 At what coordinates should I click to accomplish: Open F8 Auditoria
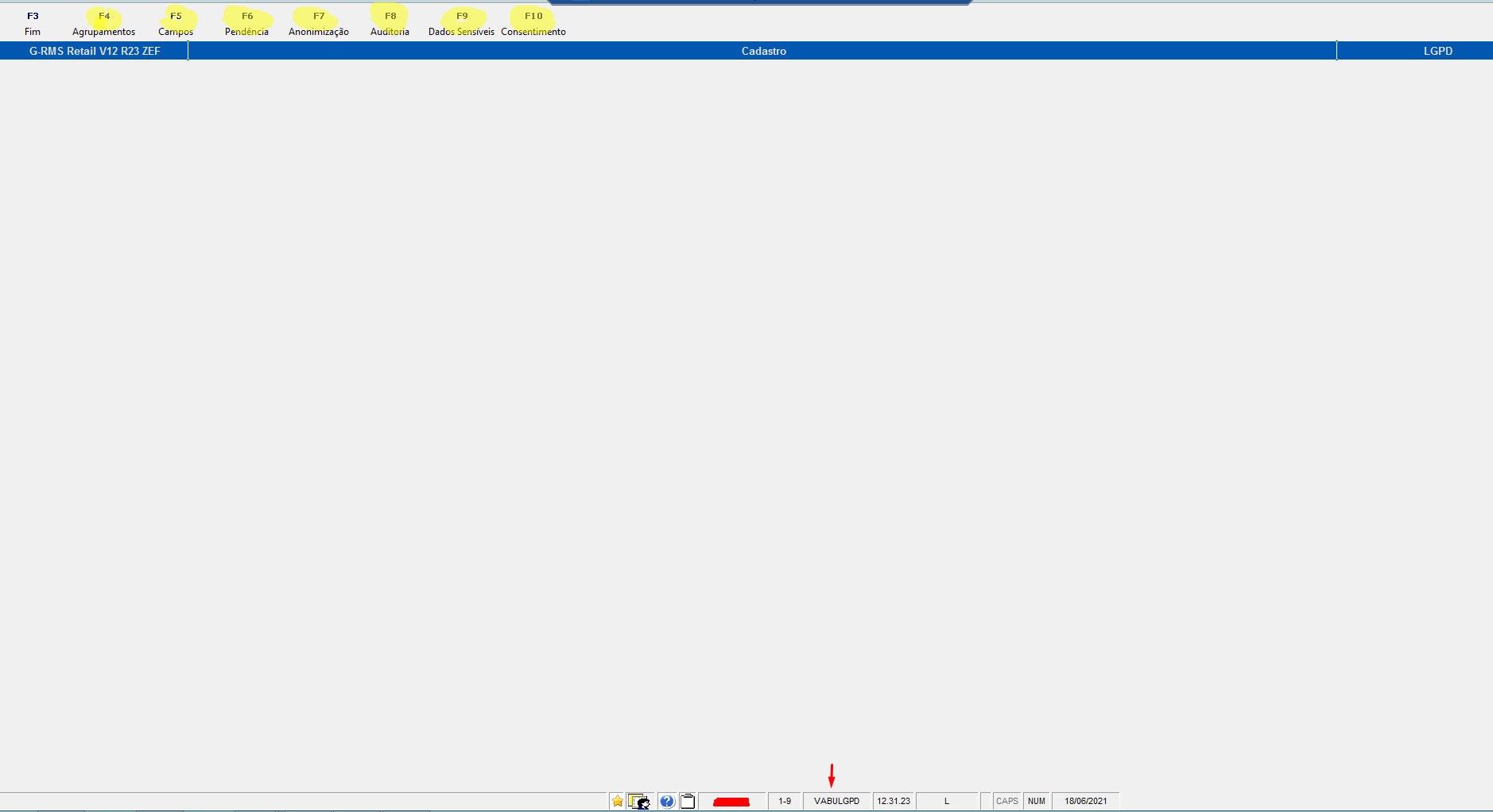390,24
